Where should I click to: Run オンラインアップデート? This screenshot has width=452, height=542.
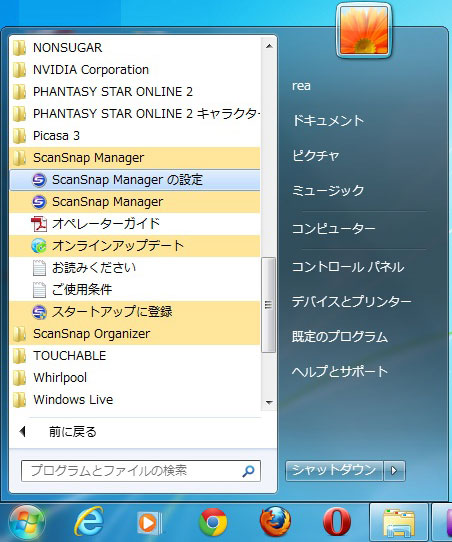[x=135, y=246]
